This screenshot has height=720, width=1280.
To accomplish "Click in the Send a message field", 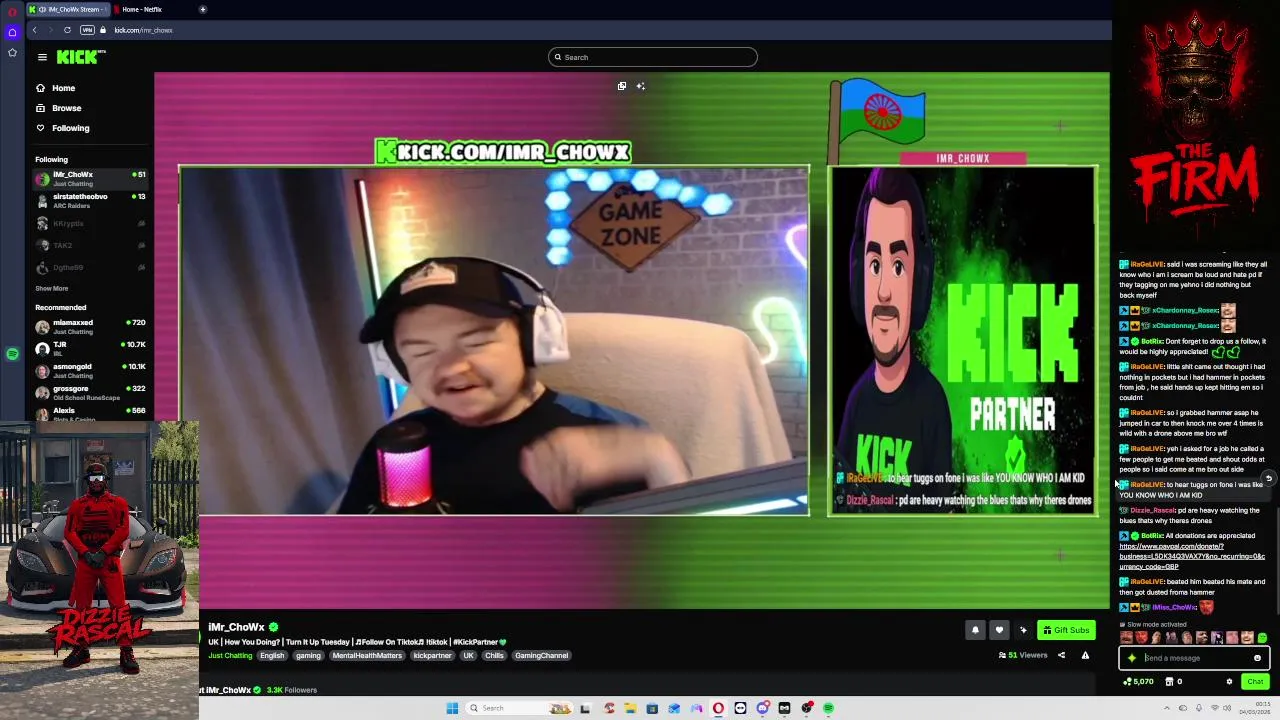I will [1194, 658].
